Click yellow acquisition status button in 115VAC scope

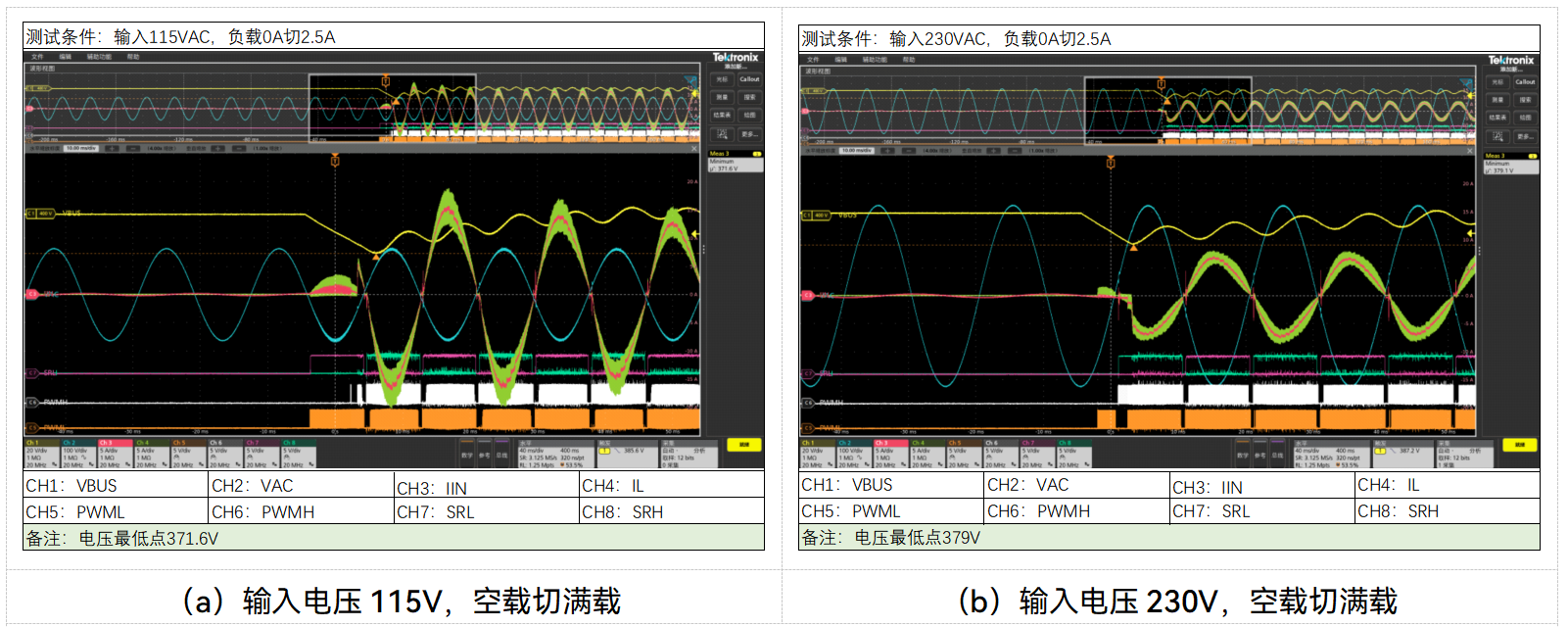click(744, 445)
